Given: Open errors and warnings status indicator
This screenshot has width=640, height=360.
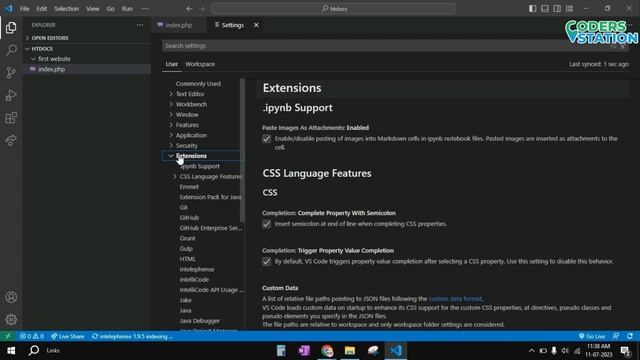Looking at the screenshot, I should point(32,336).
